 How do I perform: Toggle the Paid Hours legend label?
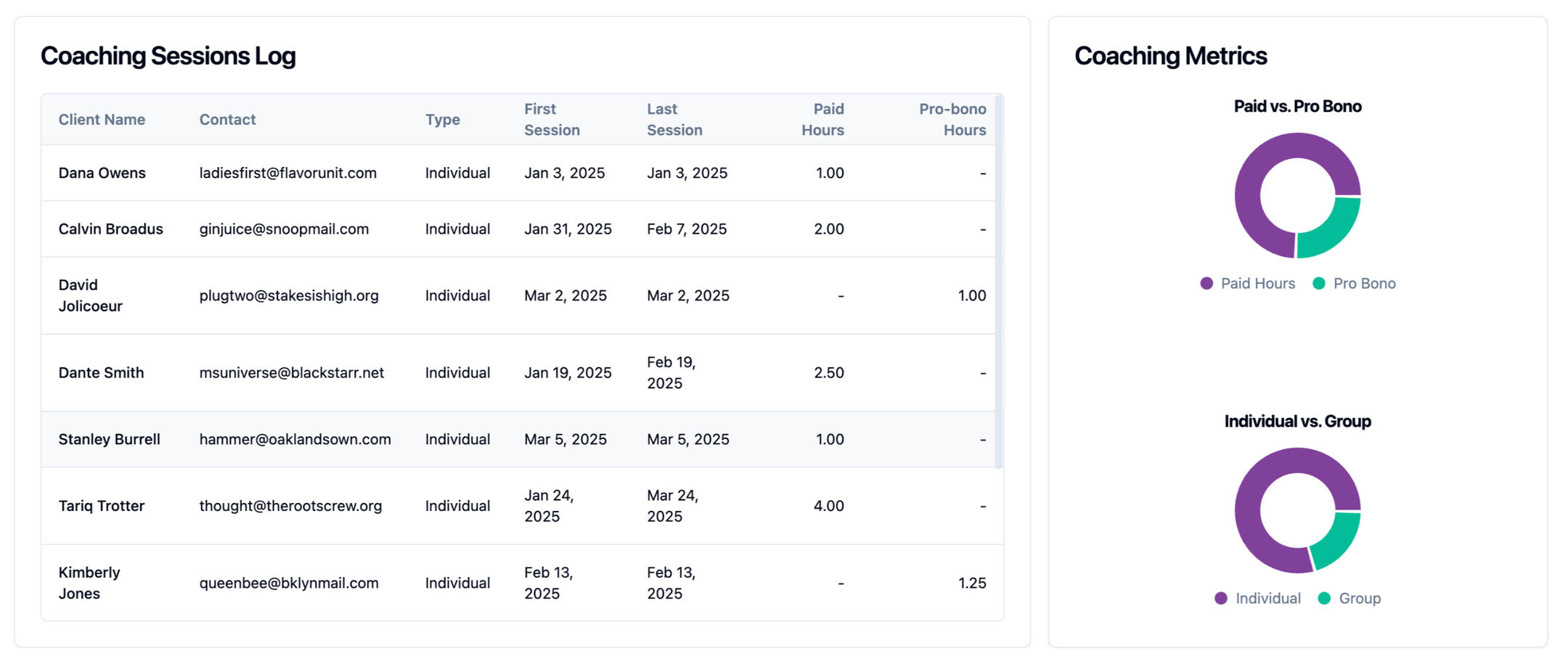pyautogui.click(x=1257, y=284)
